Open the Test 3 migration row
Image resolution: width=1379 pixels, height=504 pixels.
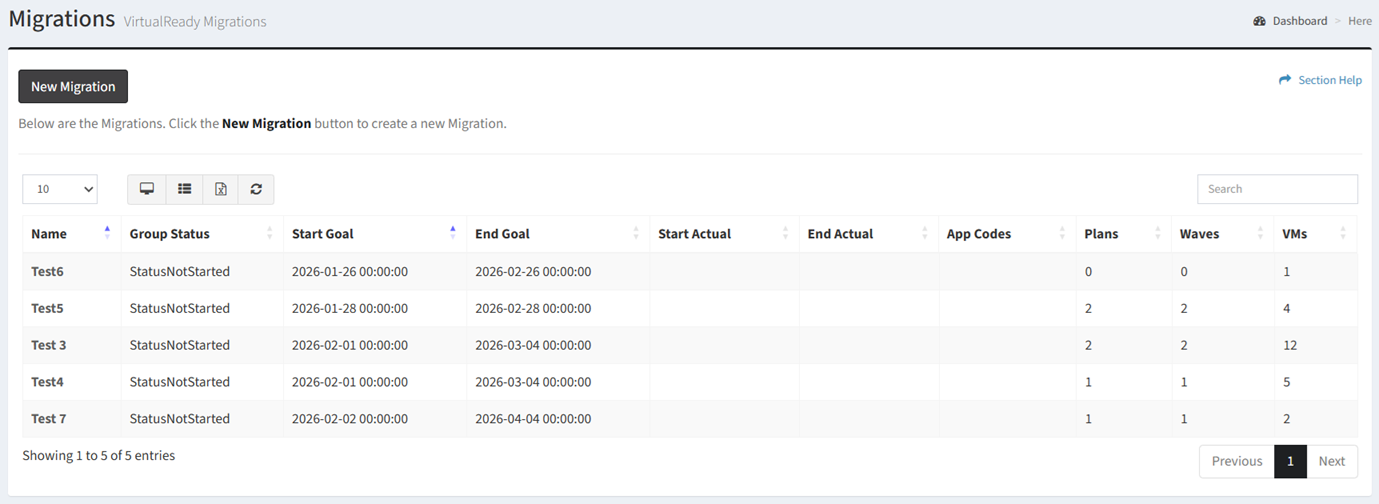tap(690, 345)
